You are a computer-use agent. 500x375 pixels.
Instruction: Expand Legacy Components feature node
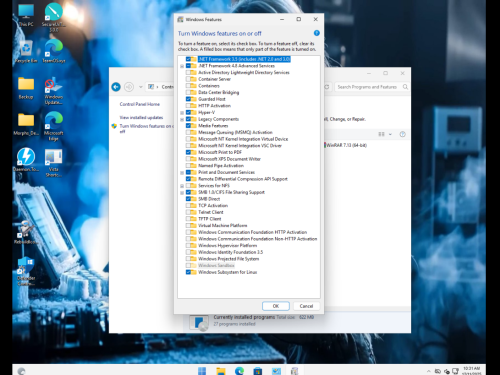[x=182, y=119]
